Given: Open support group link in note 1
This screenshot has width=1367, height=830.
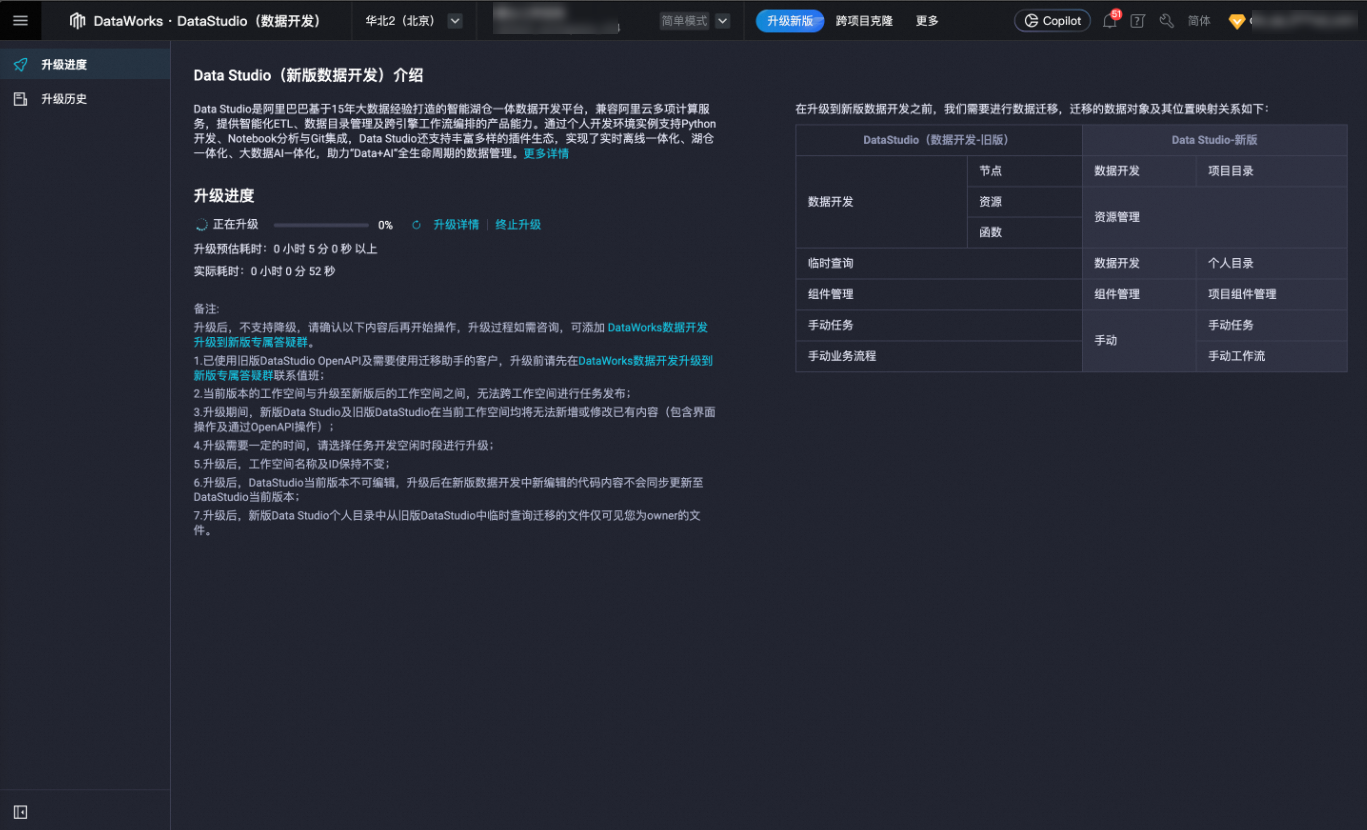Looking at the screenshot, I should click(646, 361).
